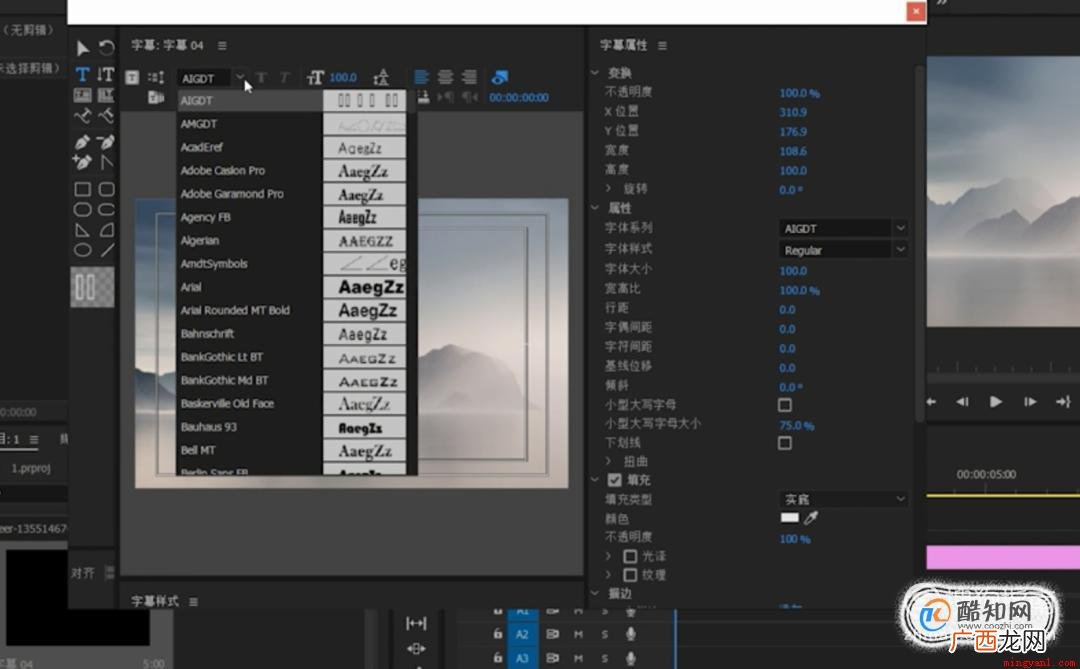Pick fill color with the eyedropper
Image resolution: width=1080 pixels, height=669 pixels.
pos(811,518)
